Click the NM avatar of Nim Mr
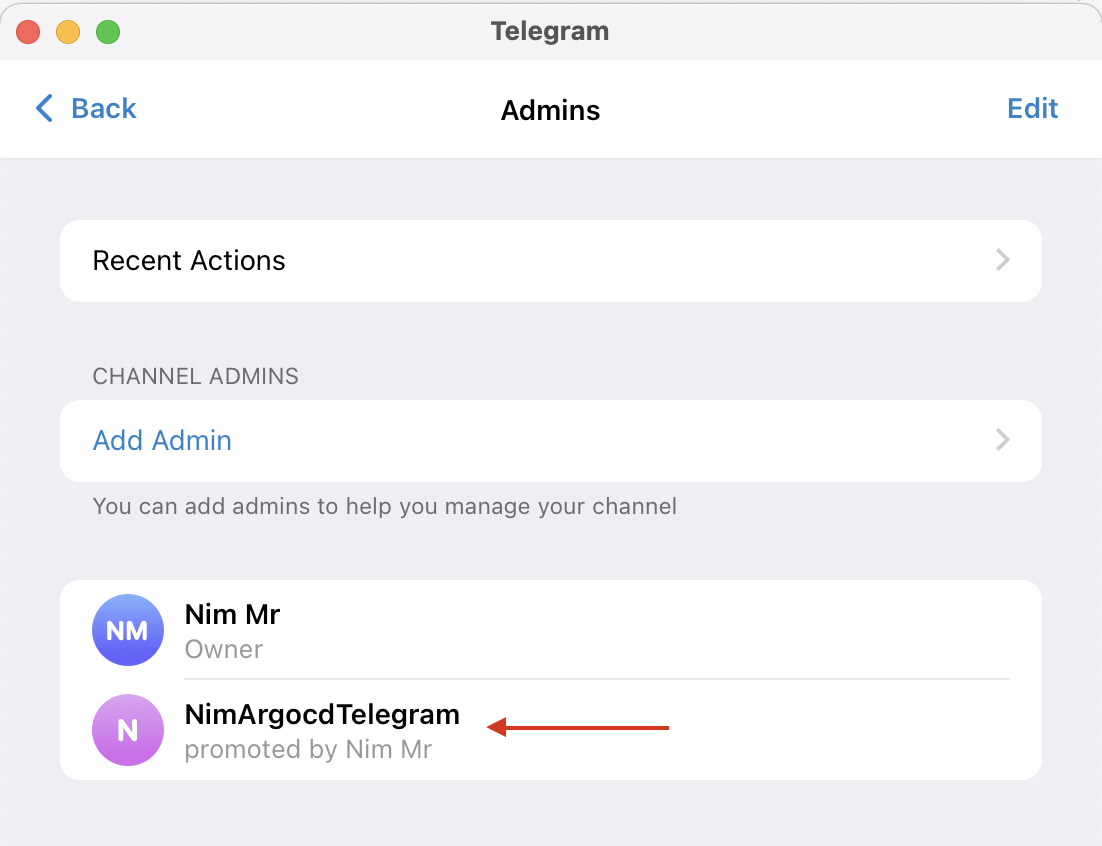 127,630
